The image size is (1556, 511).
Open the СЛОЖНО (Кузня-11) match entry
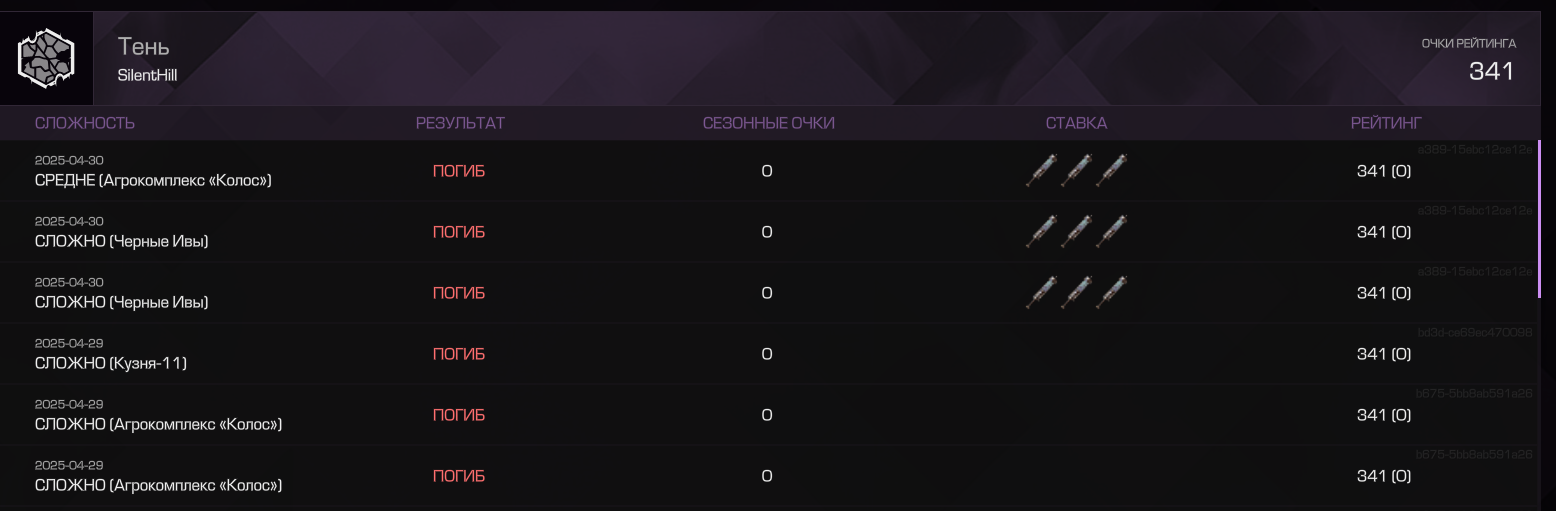pyautogui.click(x=111, y=363)
